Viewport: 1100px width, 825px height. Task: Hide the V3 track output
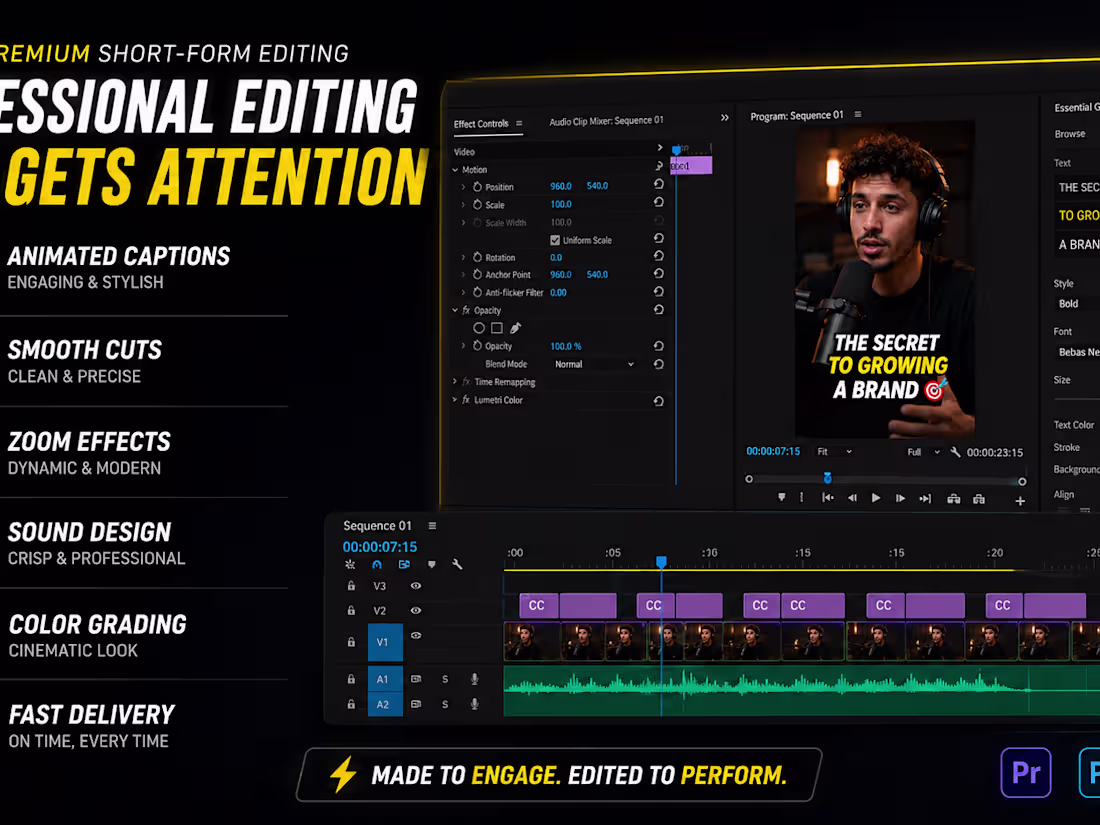pos(416,586)
